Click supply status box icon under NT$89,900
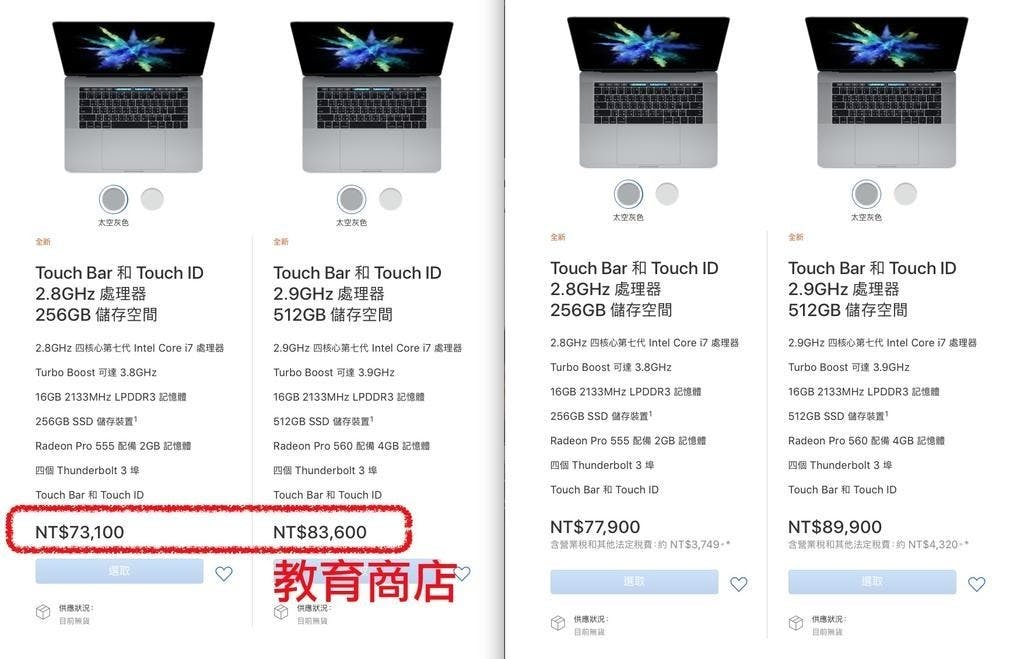Screen dimensions: 1024x659 click(x=795, y=623)
